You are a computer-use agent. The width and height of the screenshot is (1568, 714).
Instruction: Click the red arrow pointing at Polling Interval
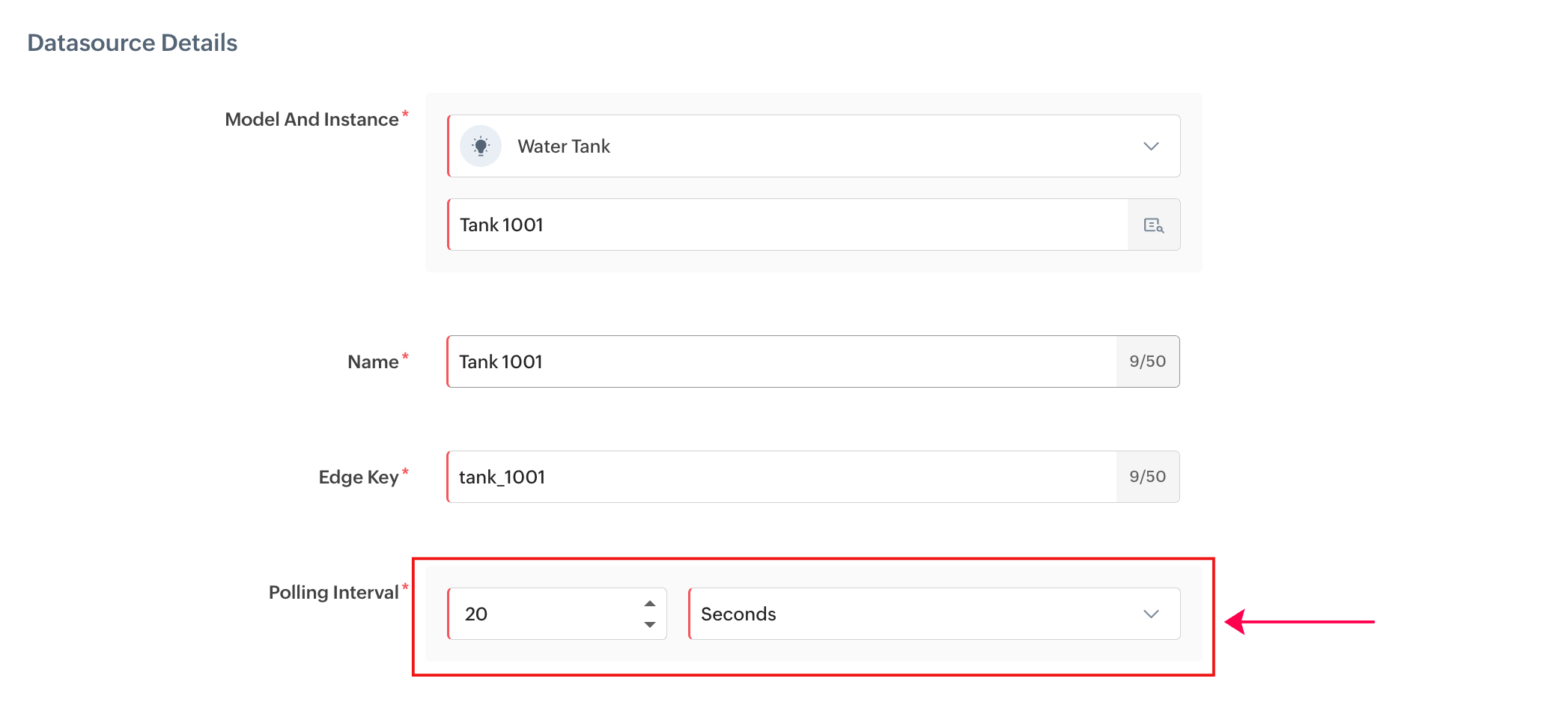[1299, 621]
